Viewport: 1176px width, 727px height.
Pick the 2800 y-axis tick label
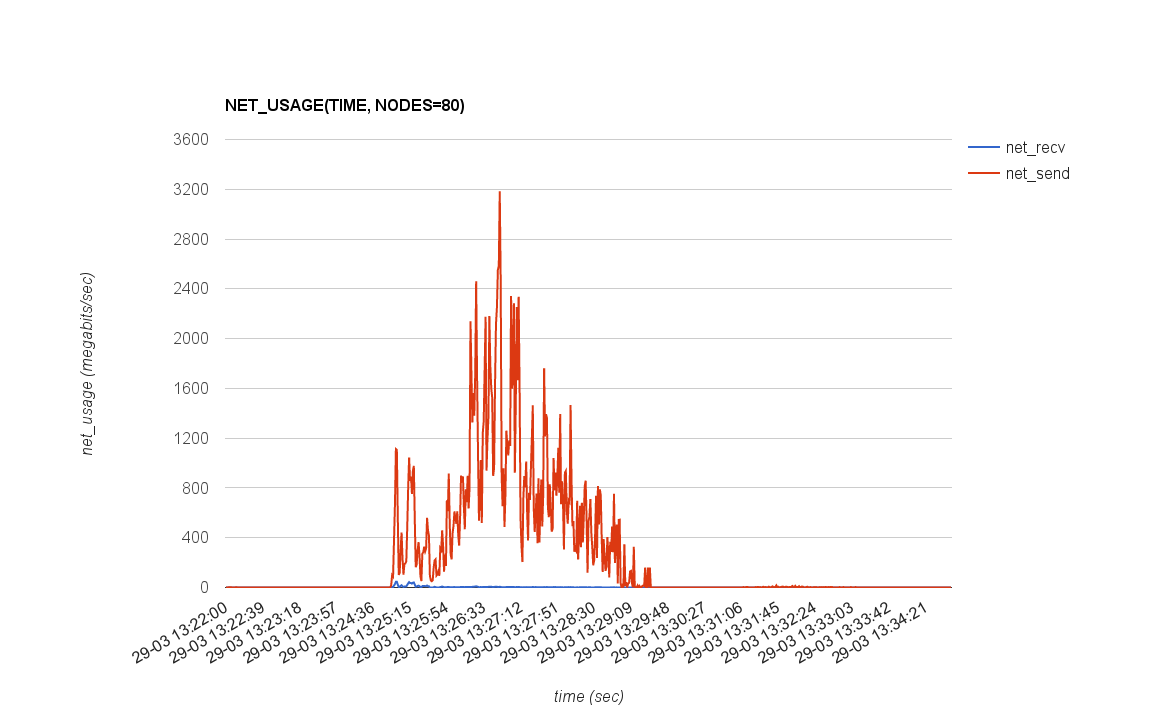point(188,239)
